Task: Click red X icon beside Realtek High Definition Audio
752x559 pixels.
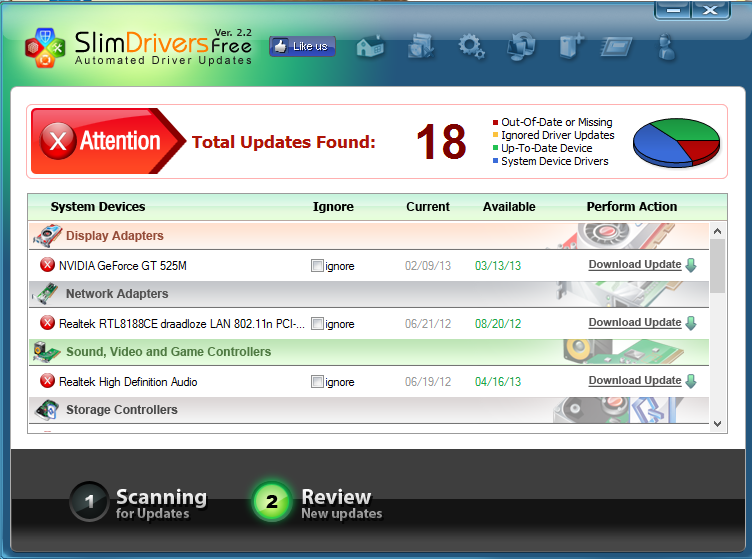Action: point(47,381)
